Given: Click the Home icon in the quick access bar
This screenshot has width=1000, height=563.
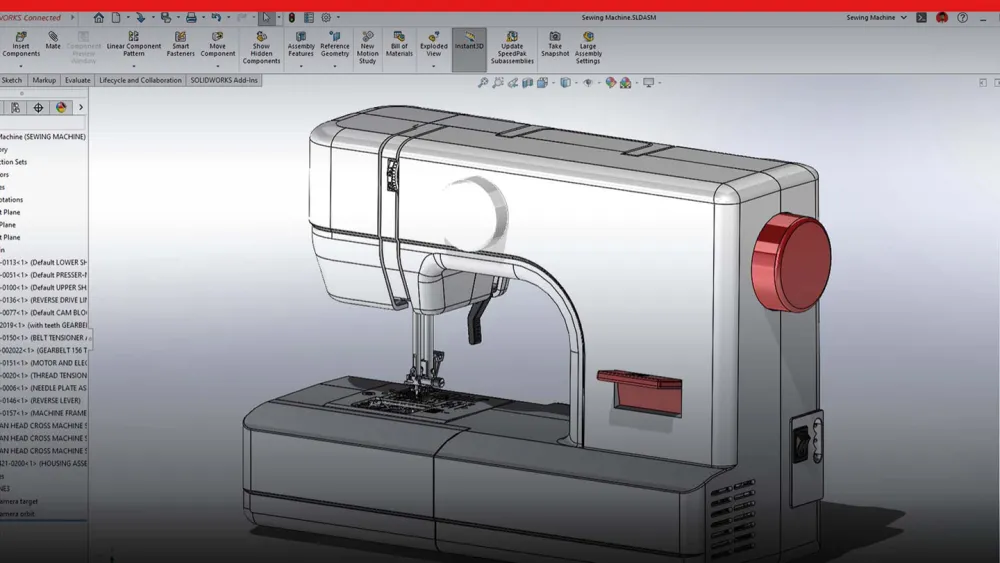Looking at the screenshot, I should 99,18.
